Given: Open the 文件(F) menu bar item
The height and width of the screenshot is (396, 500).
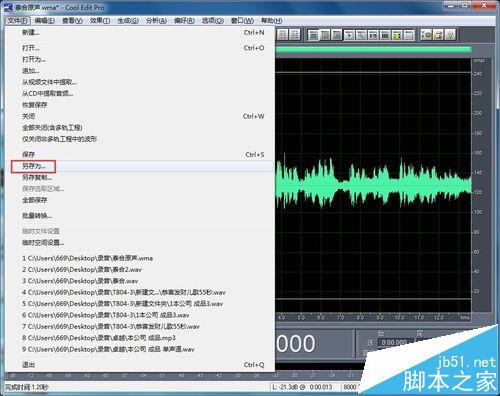Looking at the screenshot, I should tap(18, 21).
